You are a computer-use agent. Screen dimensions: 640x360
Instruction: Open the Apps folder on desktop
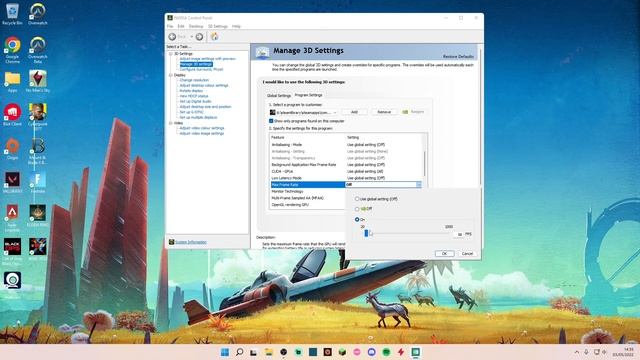pos(12,81)
